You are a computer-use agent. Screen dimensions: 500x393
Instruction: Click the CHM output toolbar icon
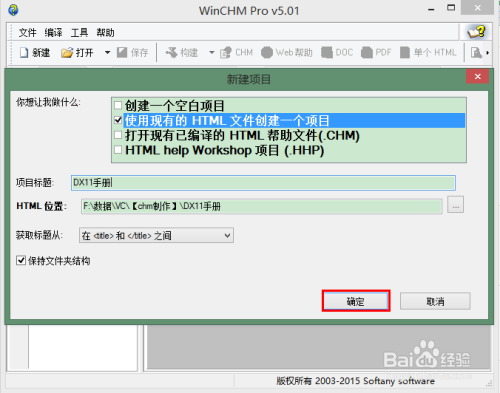(226, 53)
